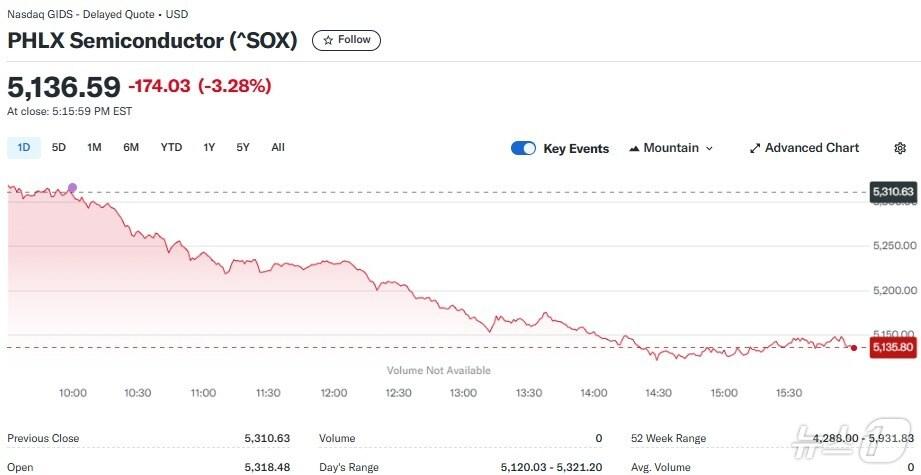Click the Advanced Chart expand arrows icon
Image resolution: width=921 pixels, height=475 pixels.
(x=755, y=148)
